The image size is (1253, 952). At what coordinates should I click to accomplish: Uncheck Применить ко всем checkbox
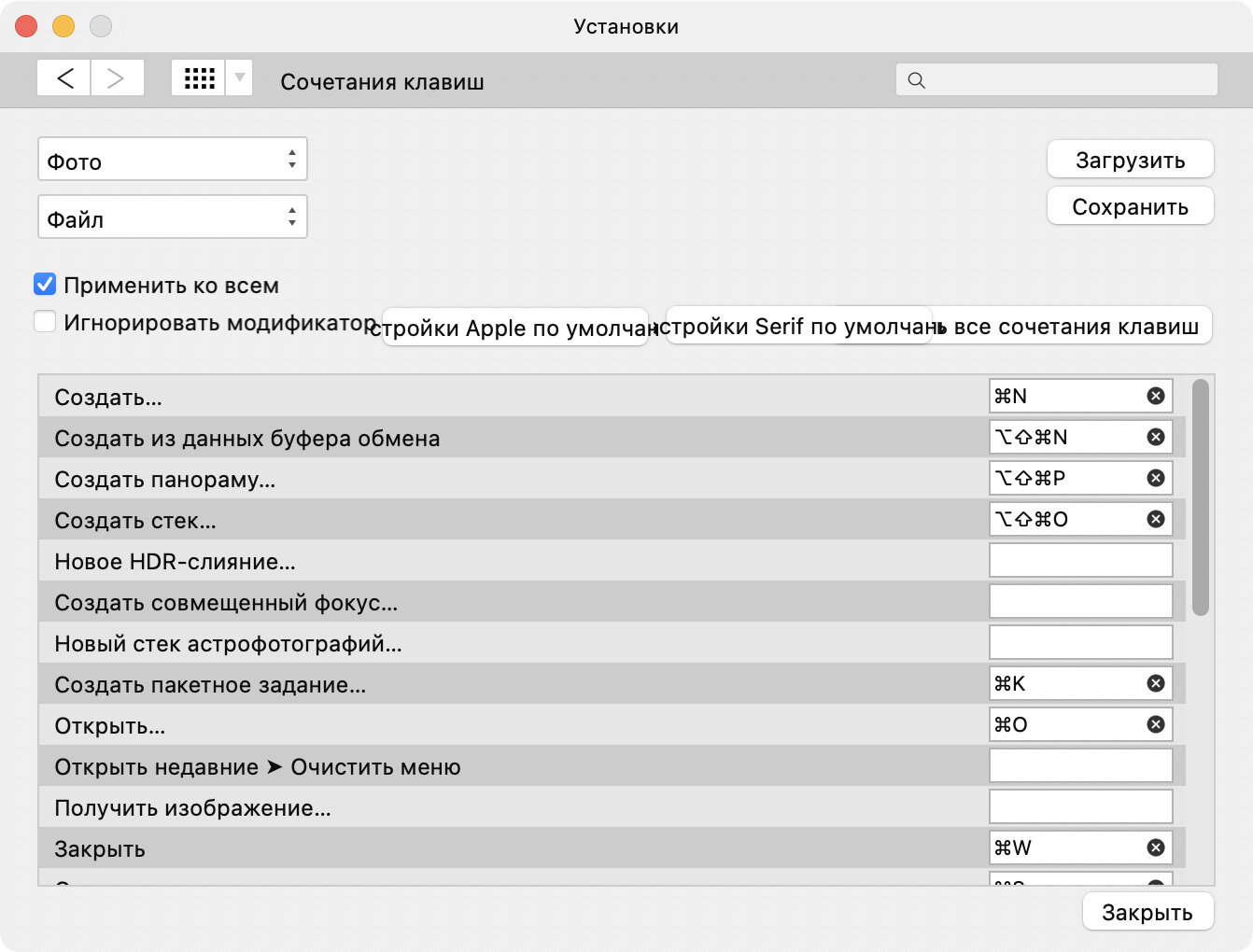pyautogui.click(x=45, y=285)
